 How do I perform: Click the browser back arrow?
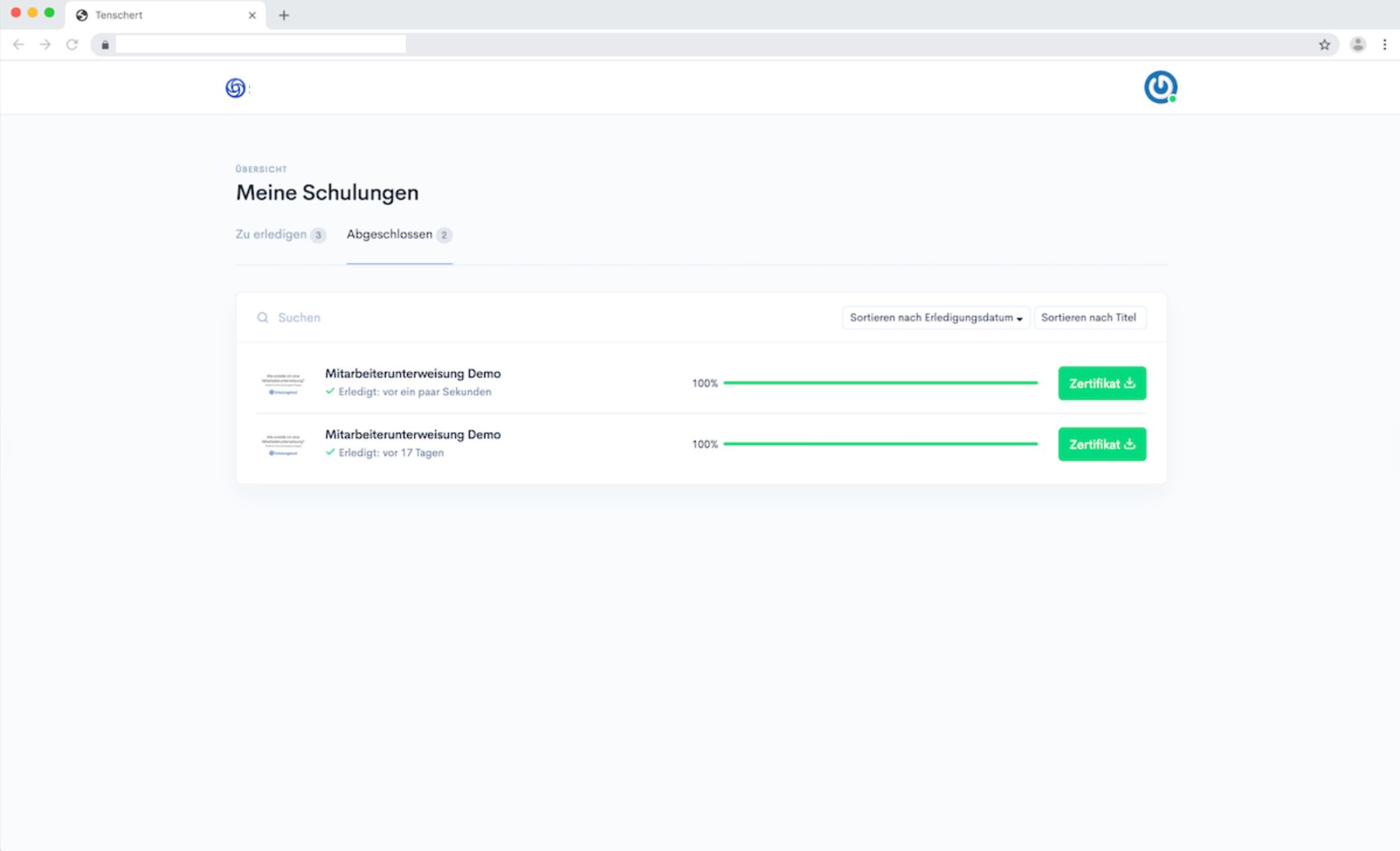click(18, 44)
